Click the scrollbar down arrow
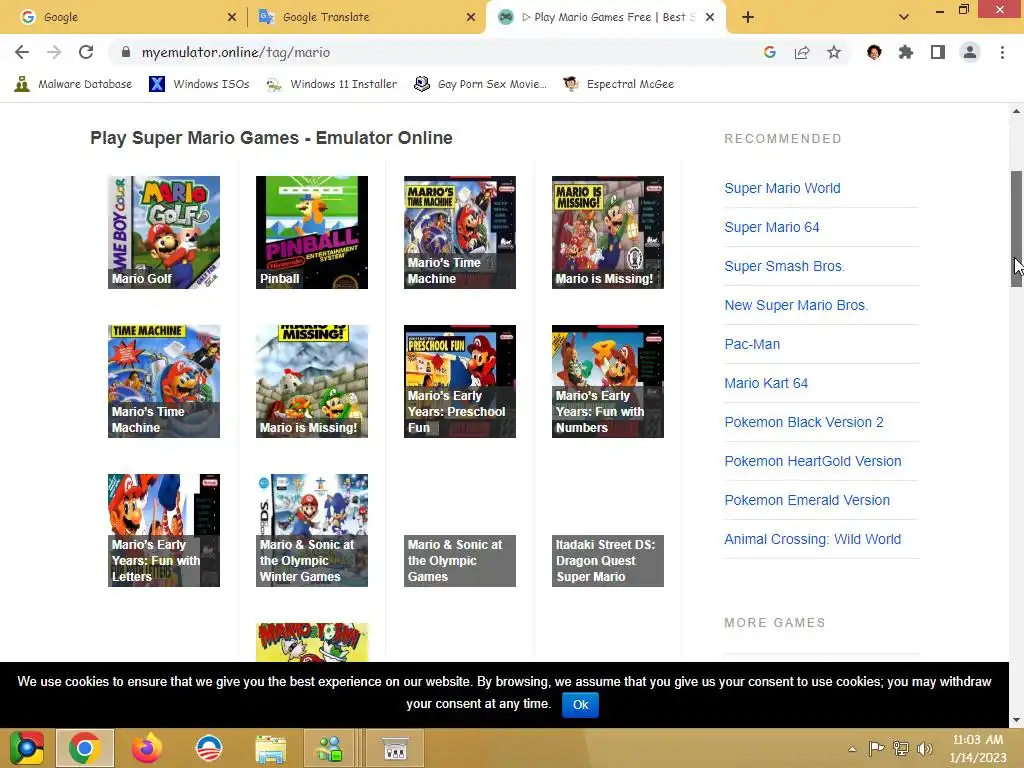 pyautogui.click(x=1016, y=720)
